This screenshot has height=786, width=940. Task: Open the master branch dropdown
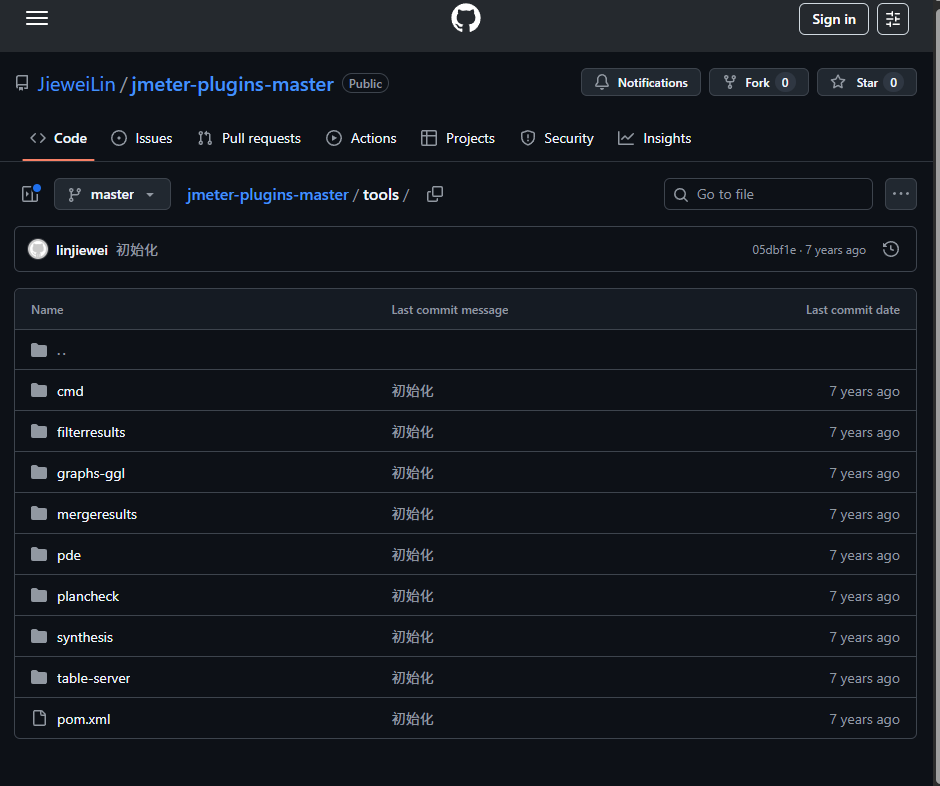click(x=112, y=194)
